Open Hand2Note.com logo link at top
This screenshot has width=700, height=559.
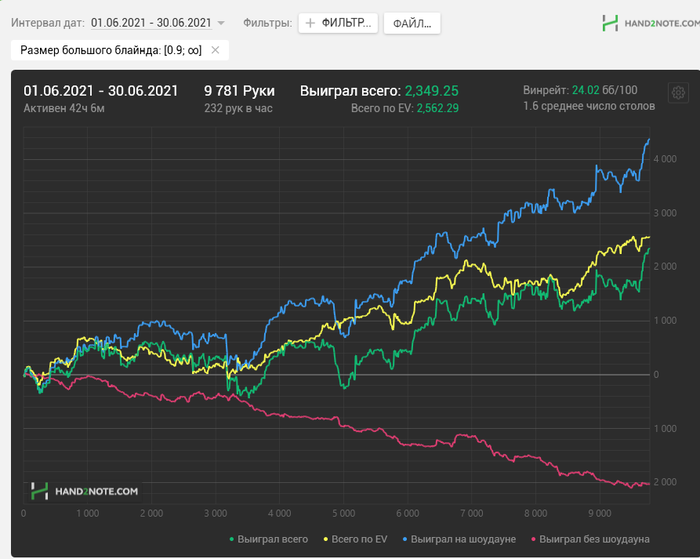[x=651, y=23]
